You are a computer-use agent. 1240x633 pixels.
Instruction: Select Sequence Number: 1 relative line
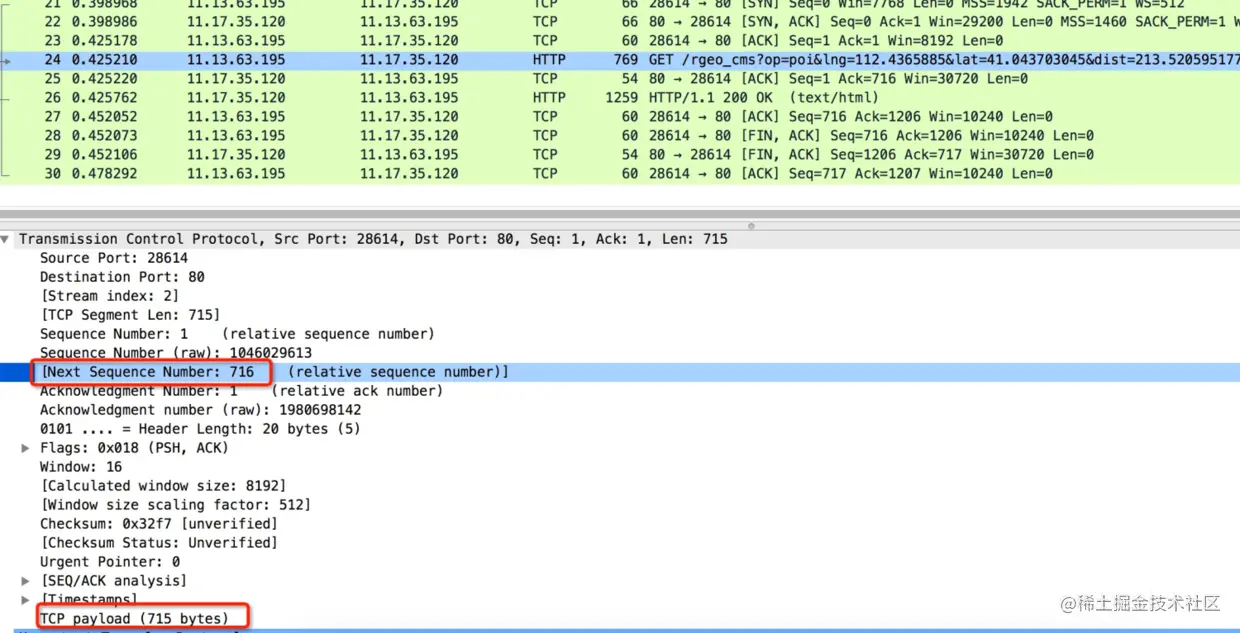point(237,334)
